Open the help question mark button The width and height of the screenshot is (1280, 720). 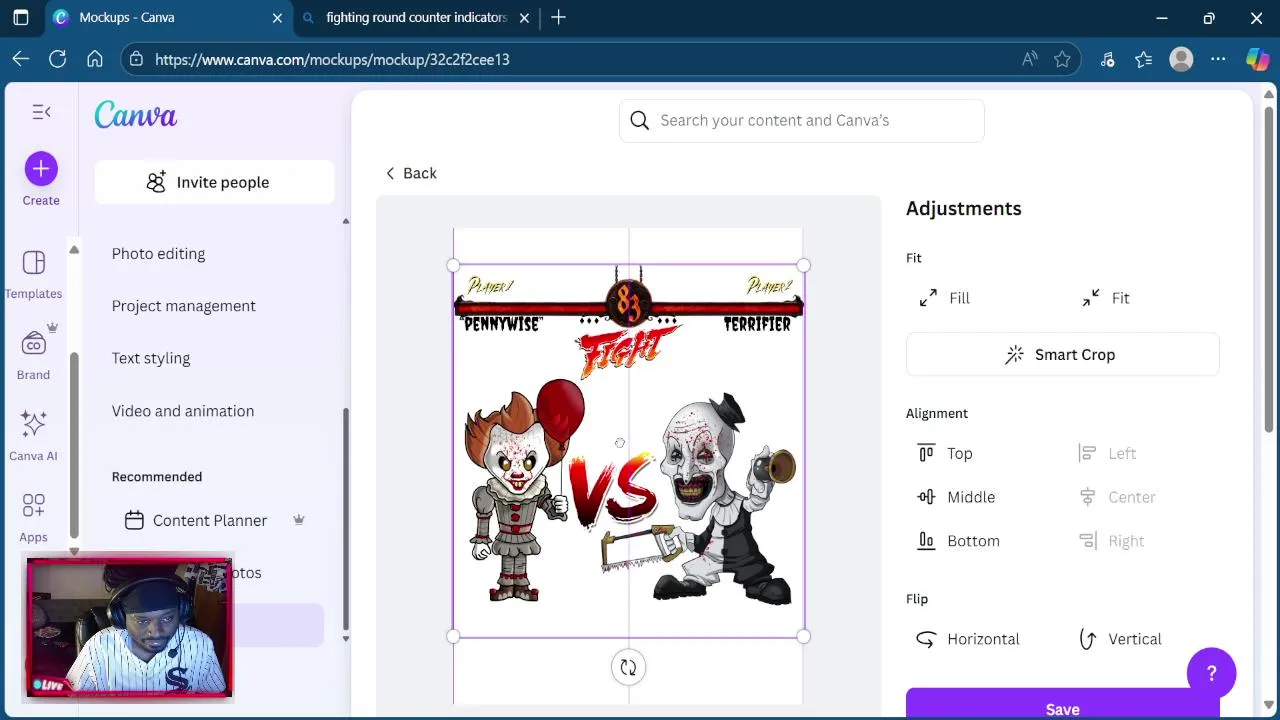[x=1211, y=674]
